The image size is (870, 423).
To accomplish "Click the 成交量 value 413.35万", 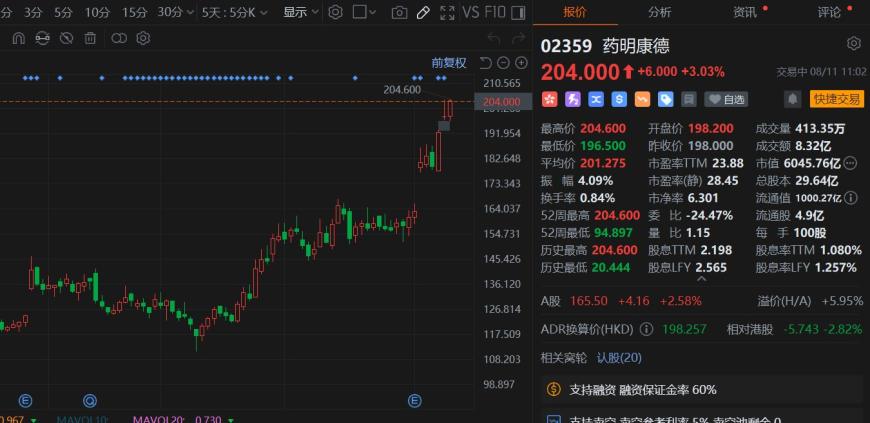I will 820,129.
